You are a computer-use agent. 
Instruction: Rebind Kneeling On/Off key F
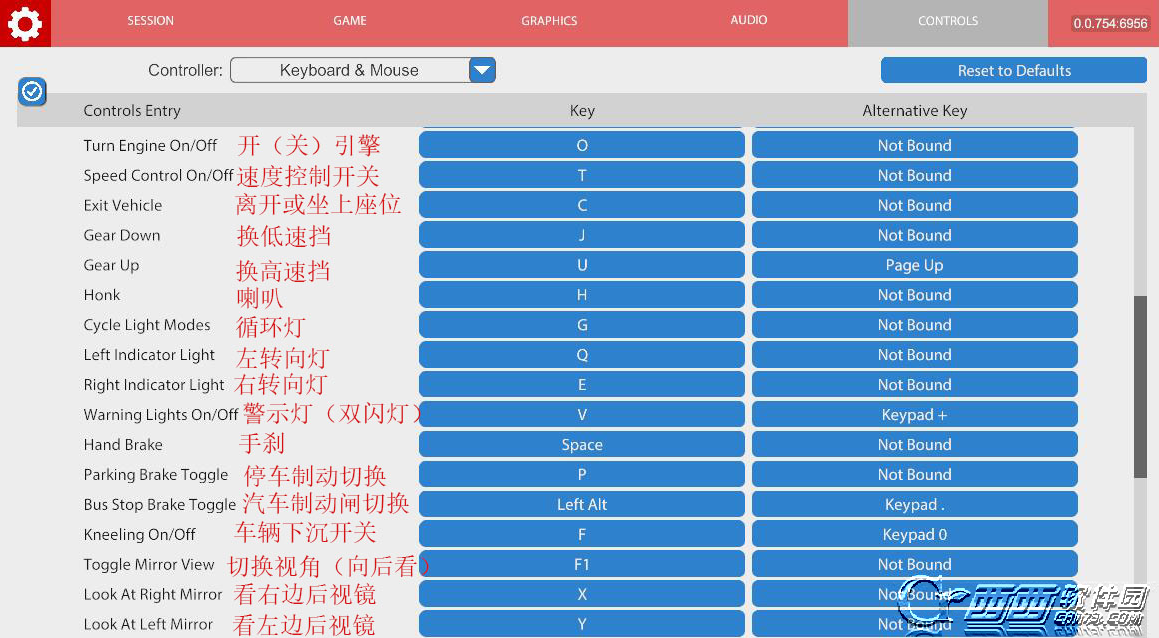(x=582, y=535)
